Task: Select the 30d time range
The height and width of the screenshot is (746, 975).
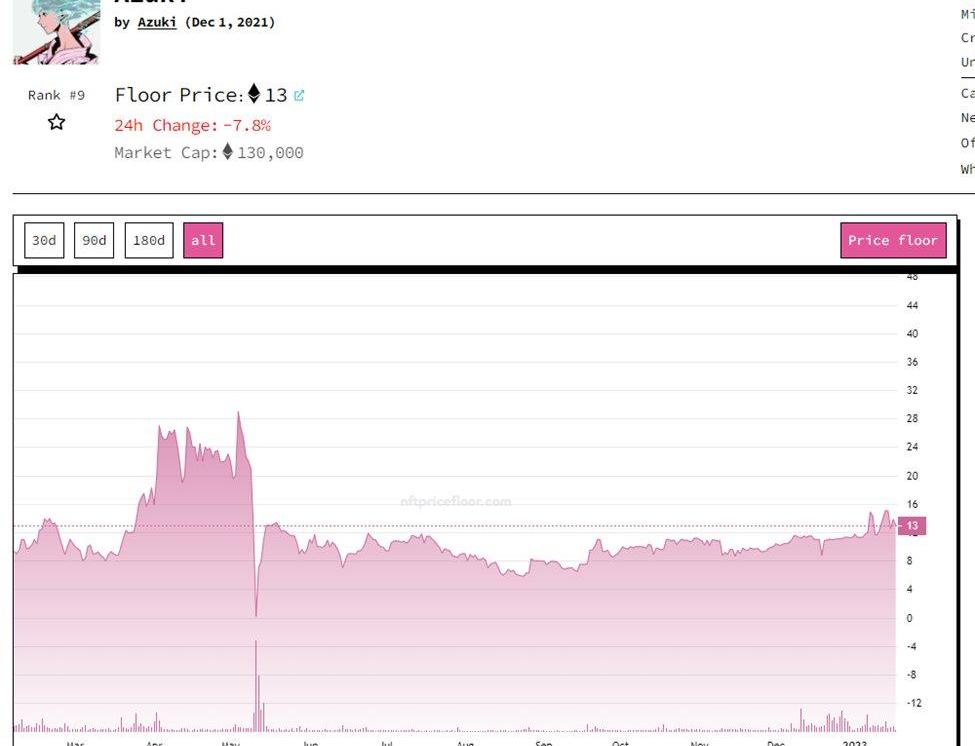Action: (x=44, y=240)
